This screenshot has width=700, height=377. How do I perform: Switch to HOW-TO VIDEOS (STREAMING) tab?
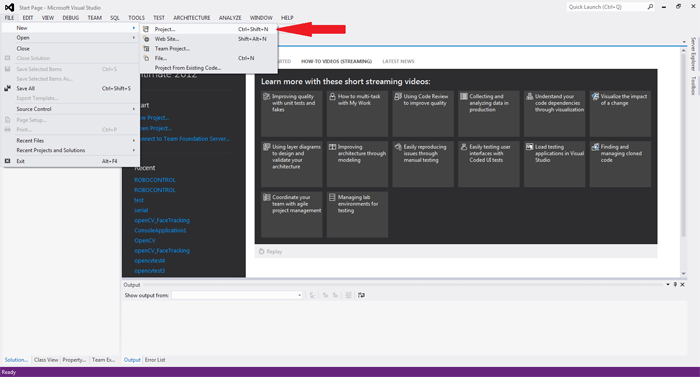pos(336,61)
